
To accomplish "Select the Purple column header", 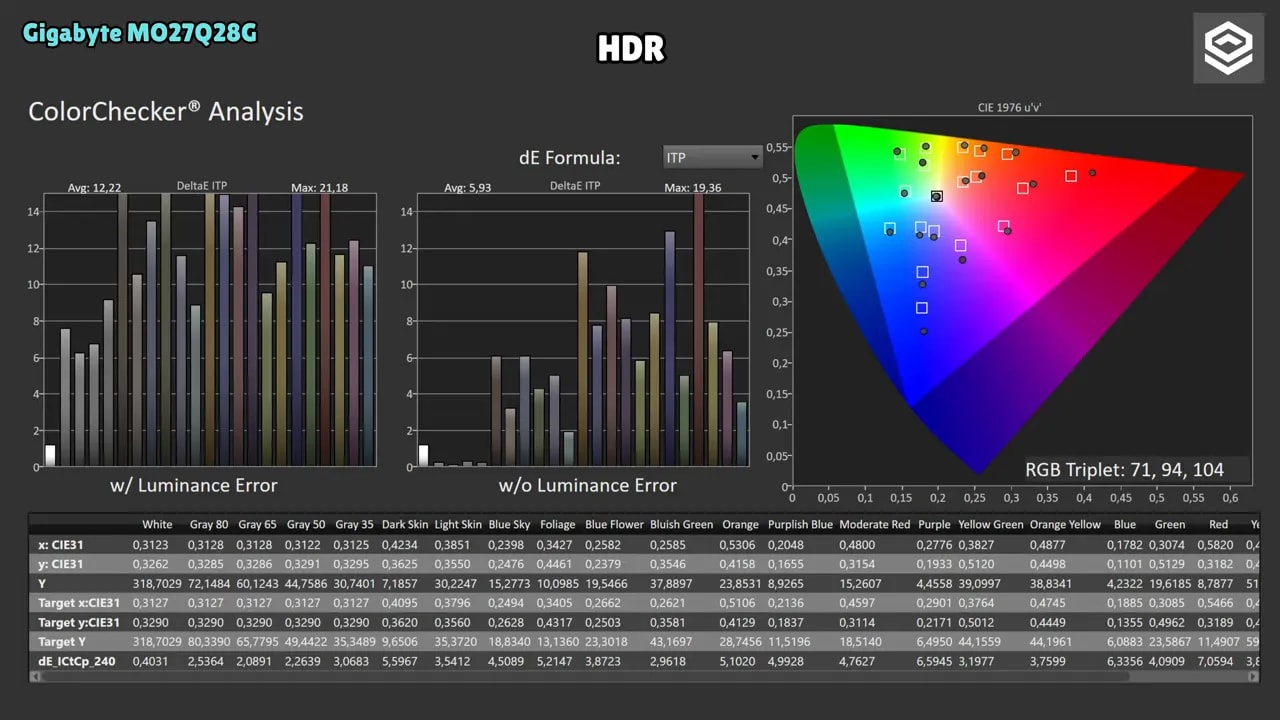I will click(934, 525).
